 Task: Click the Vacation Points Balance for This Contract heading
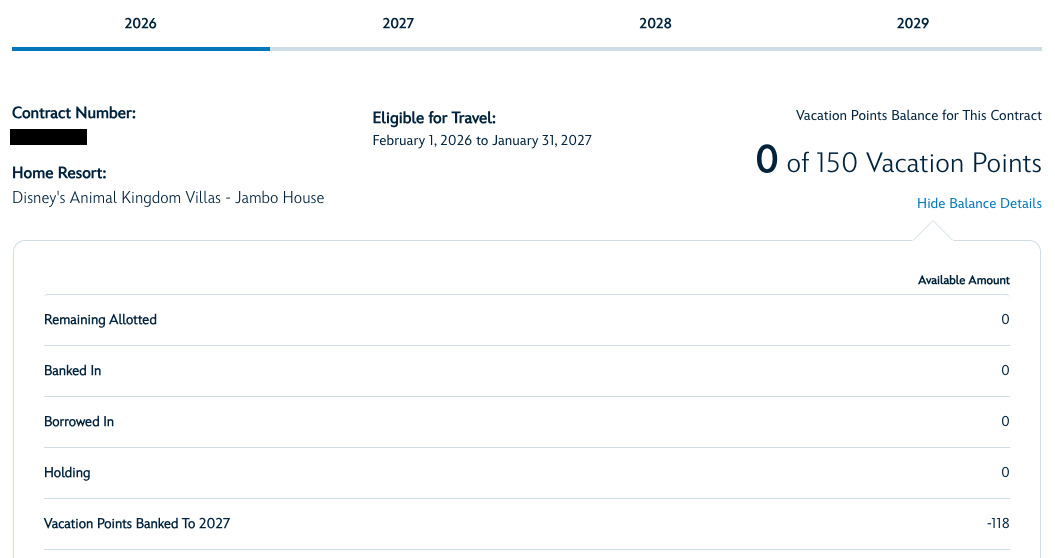pyautogui.click(x=918, y=116)
